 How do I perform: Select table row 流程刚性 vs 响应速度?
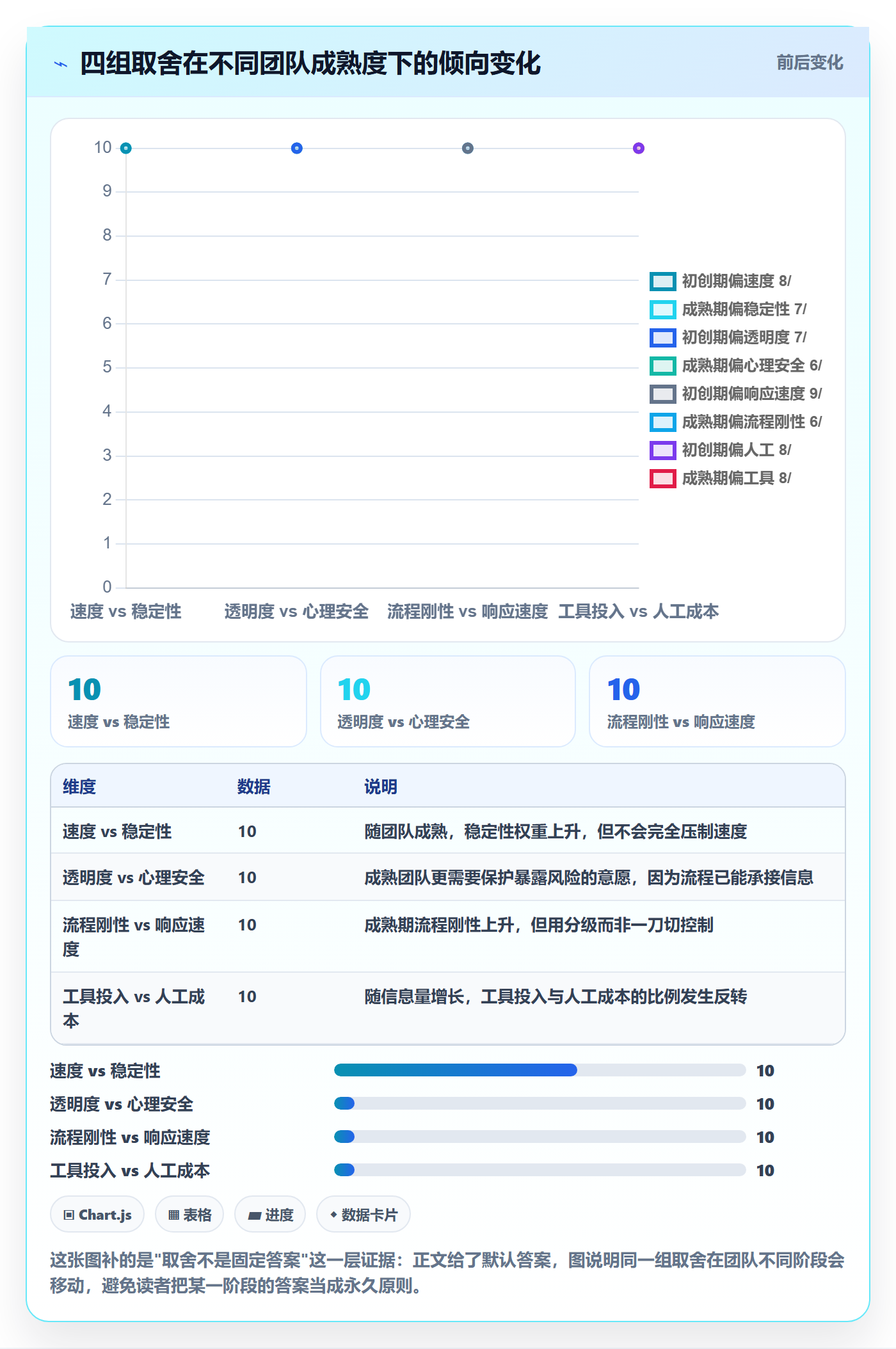[448, 936]
